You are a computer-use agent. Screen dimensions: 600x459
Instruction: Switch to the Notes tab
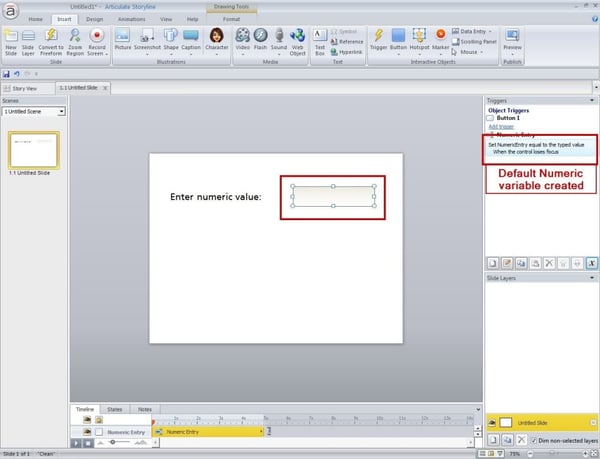tap(145, 409)
